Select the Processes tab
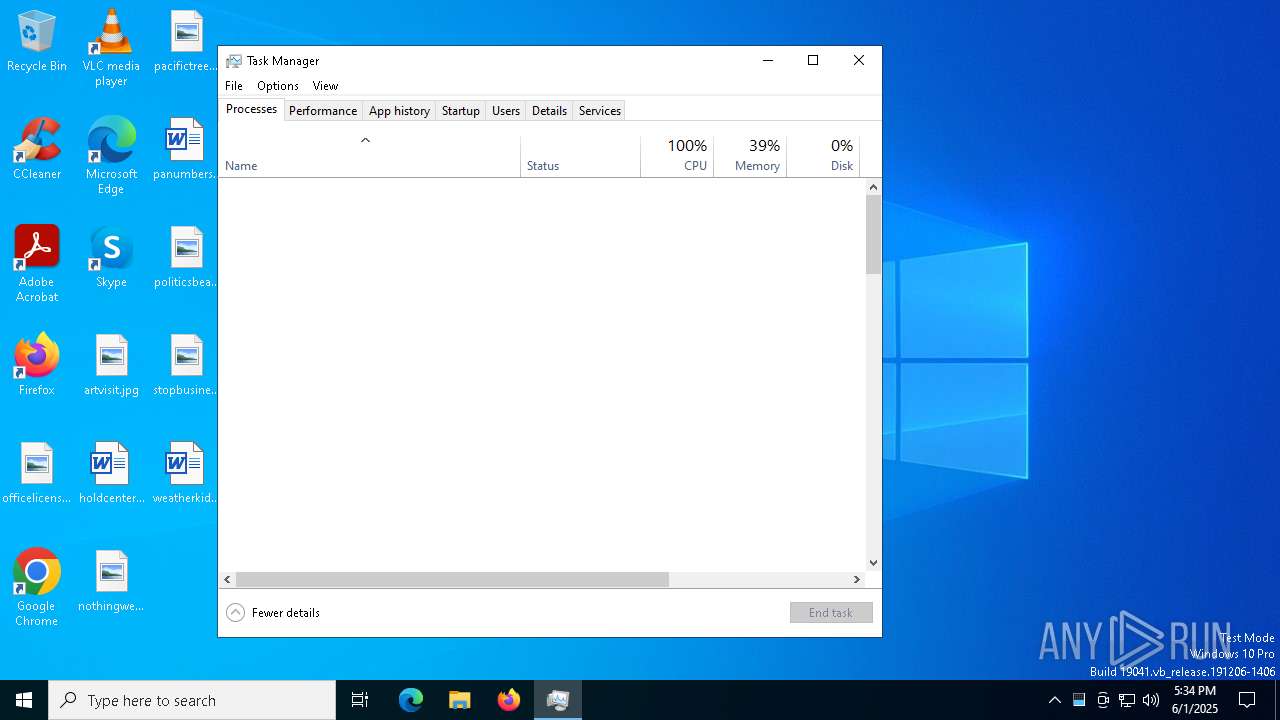 coord(251,110)
